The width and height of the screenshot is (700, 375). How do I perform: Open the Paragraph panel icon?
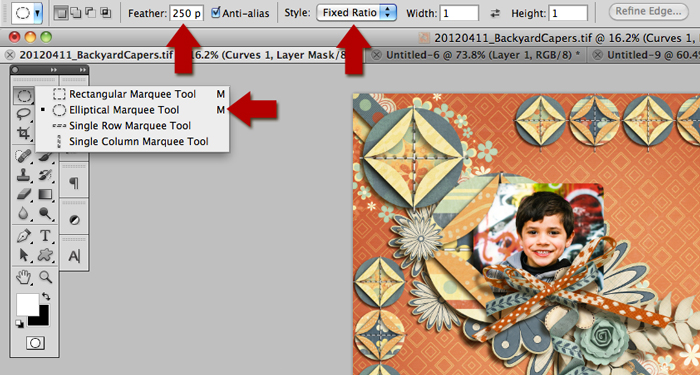(x=74, y=183)
